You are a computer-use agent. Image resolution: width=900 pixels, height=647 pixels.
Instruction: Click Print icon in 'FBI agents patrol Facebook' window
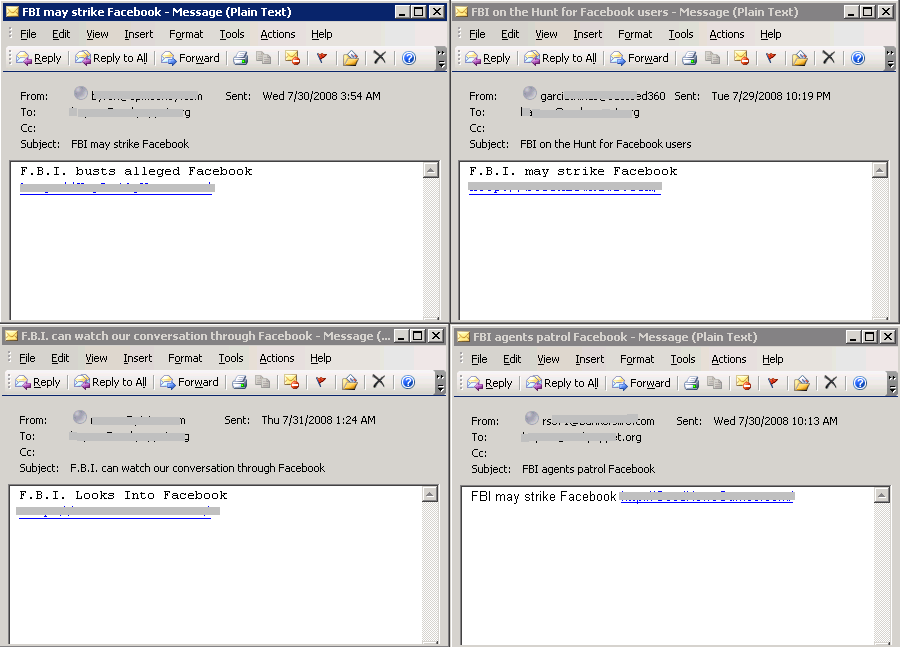[x=692, y=383]
